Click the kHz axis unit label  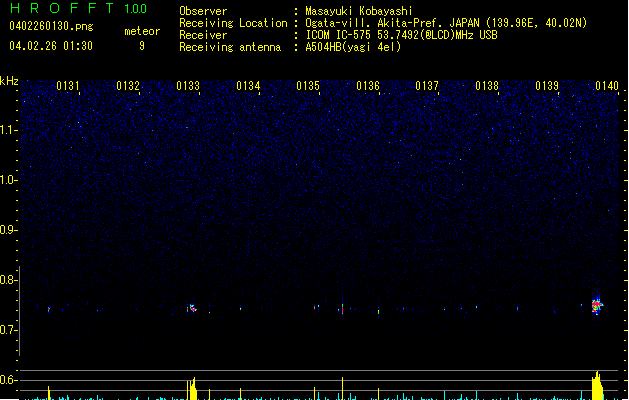click(x=9, y=81)
